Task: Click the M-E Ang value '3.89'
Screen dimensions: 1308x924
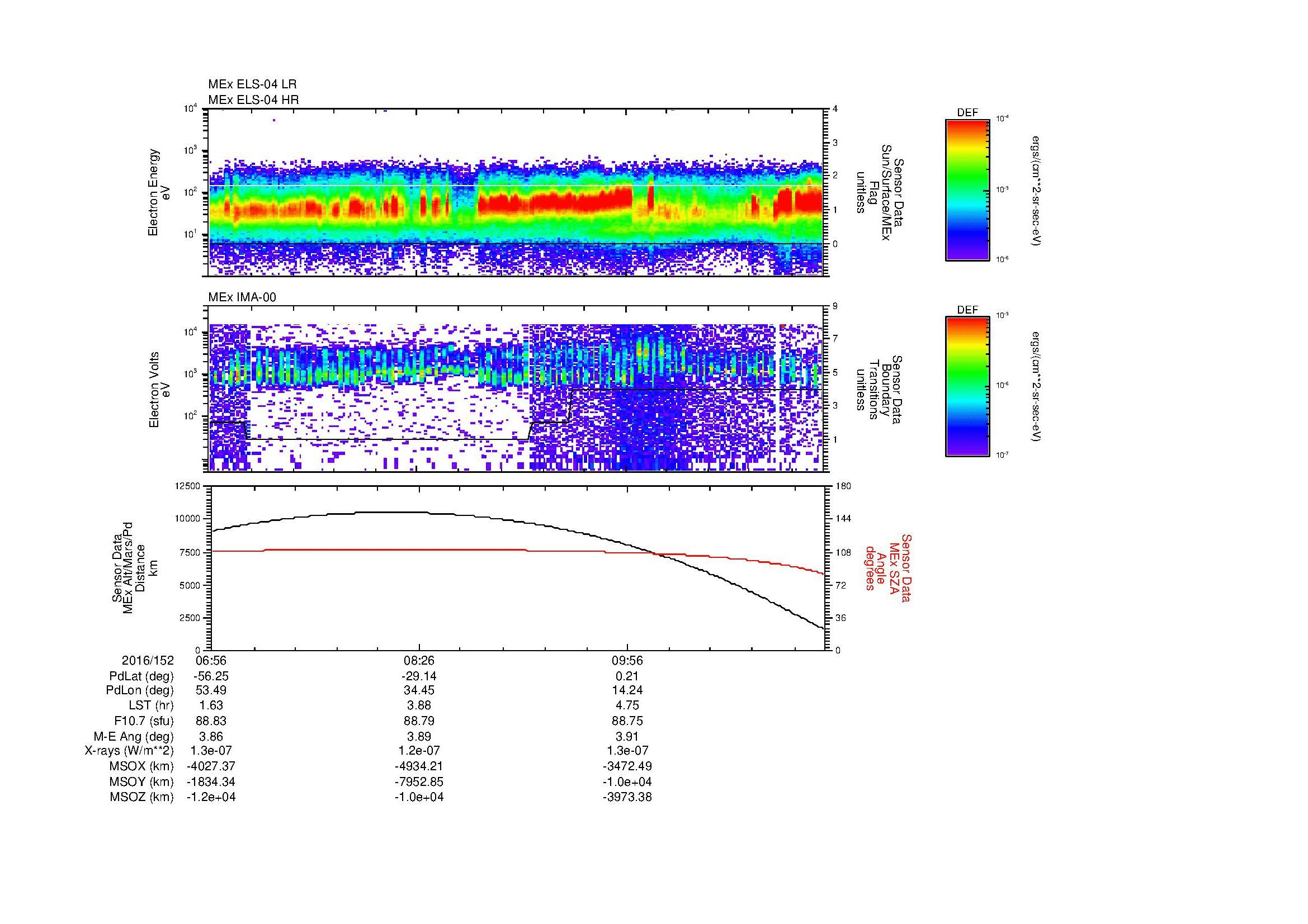Action: click(x=419, y=736)
